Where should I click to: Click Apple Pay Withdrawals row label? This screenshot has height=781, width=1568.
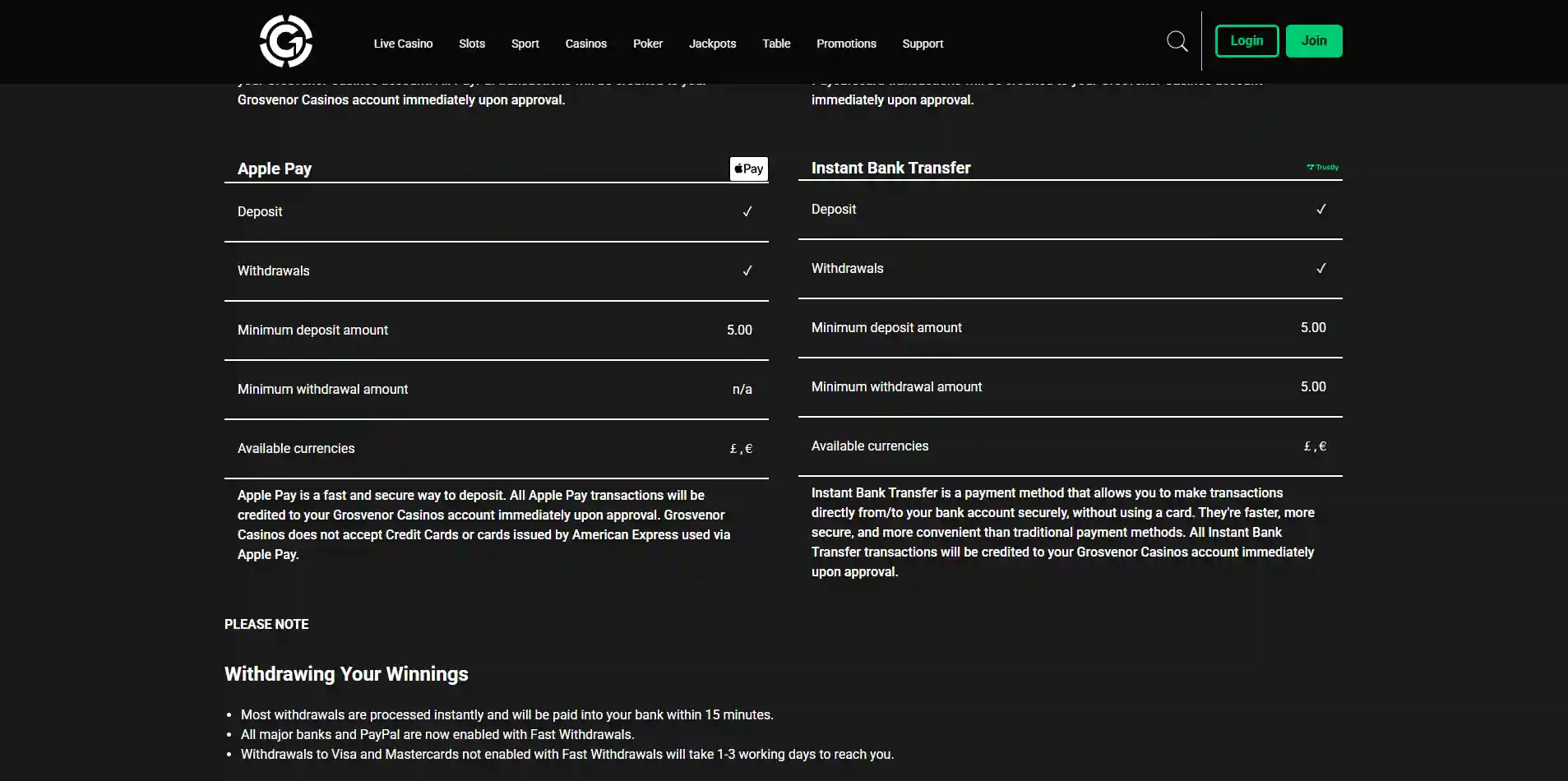click(x=274, y=270)
